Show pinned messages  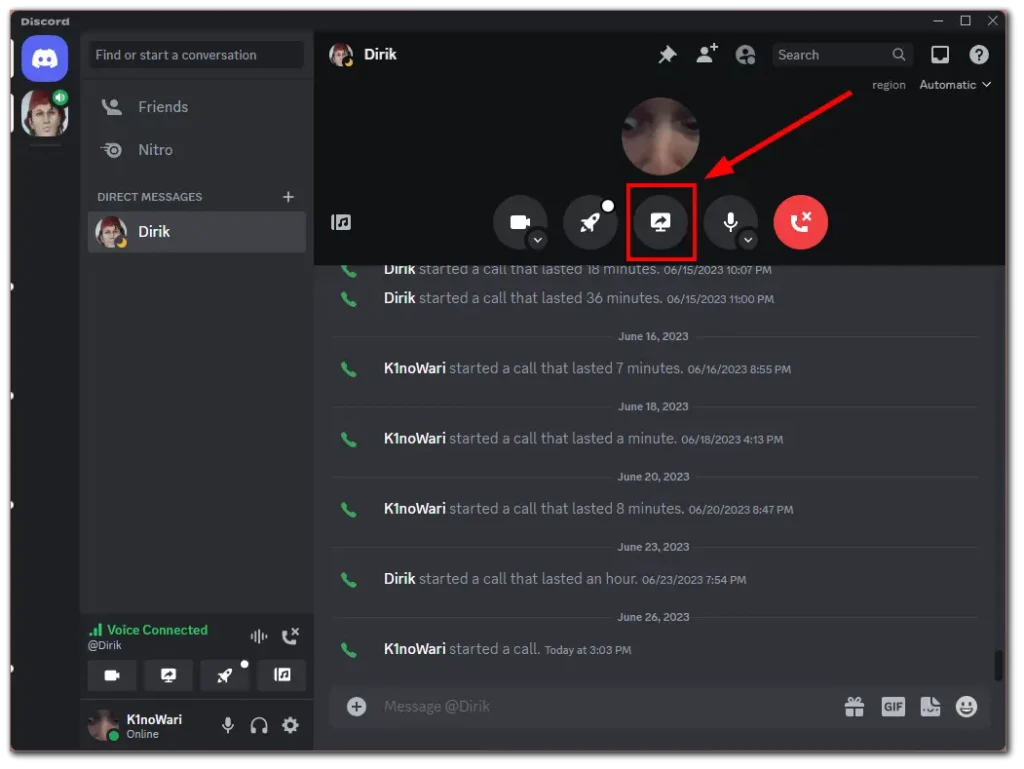tap(667, 55)
